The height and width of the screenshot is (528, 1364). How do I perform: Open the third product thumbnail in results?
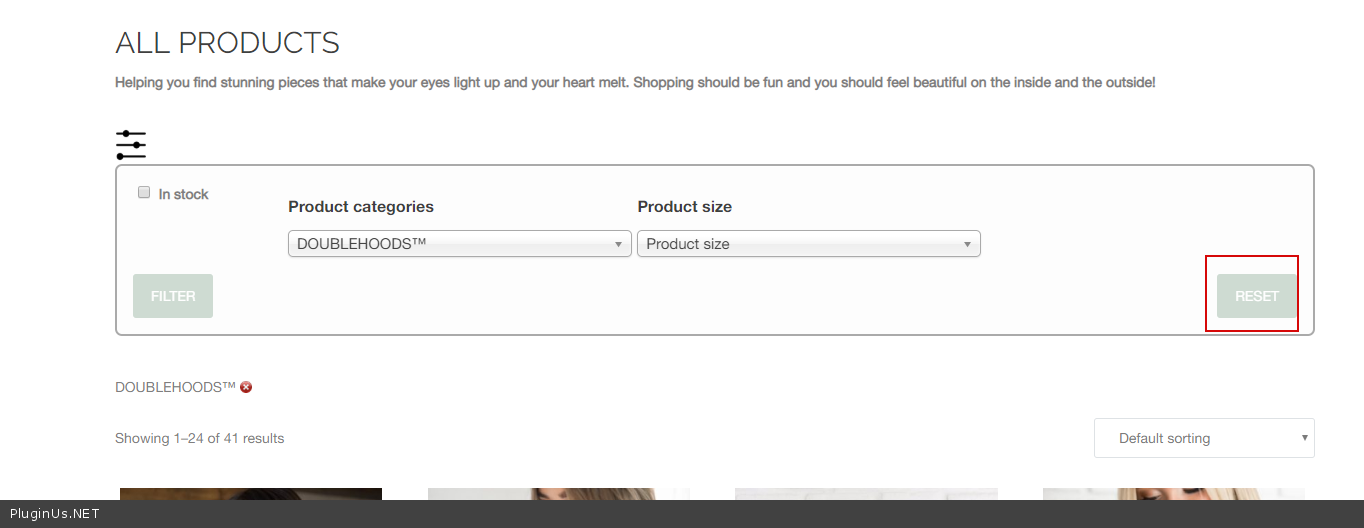(x=866, y=494)
